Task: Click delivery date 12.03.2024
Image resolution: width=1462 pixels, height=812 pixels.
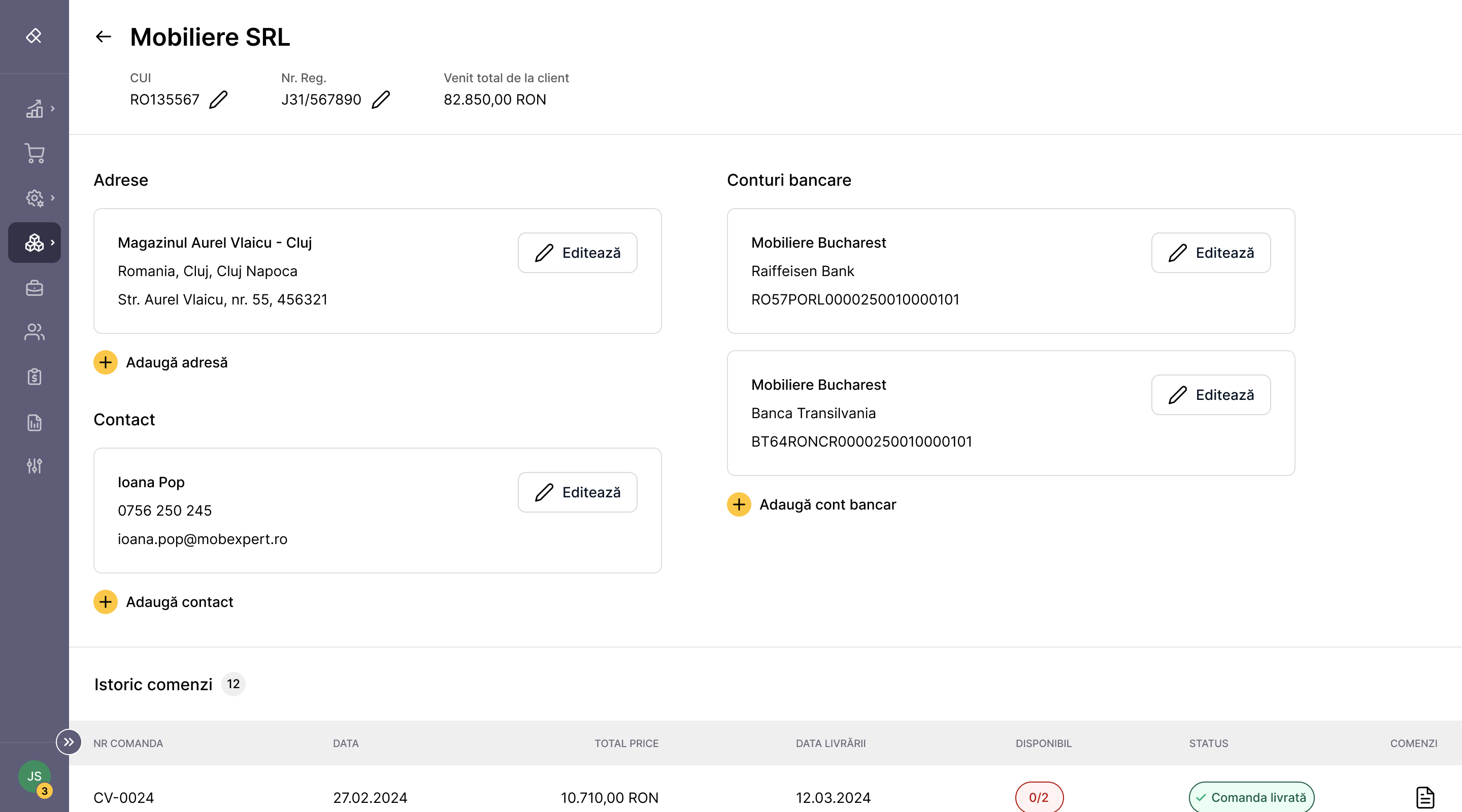Action: 833,798
